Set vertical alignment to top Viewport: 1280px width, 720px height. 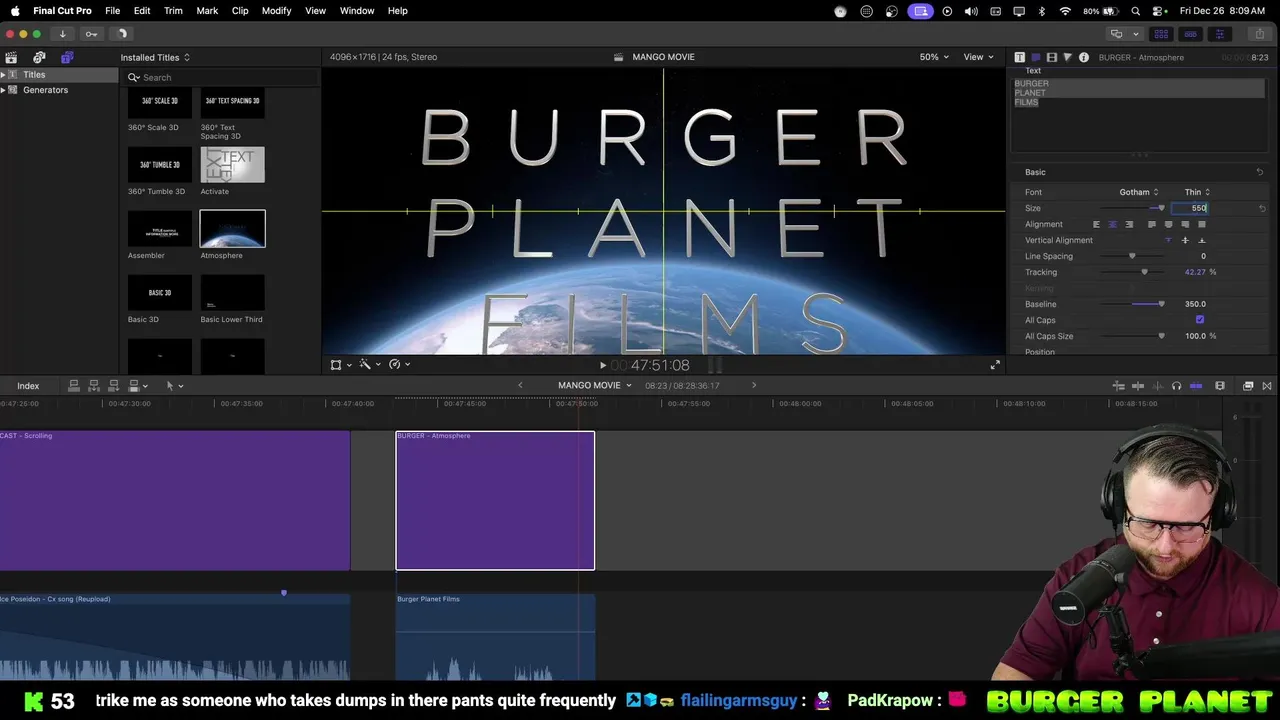coord(1168,240)
